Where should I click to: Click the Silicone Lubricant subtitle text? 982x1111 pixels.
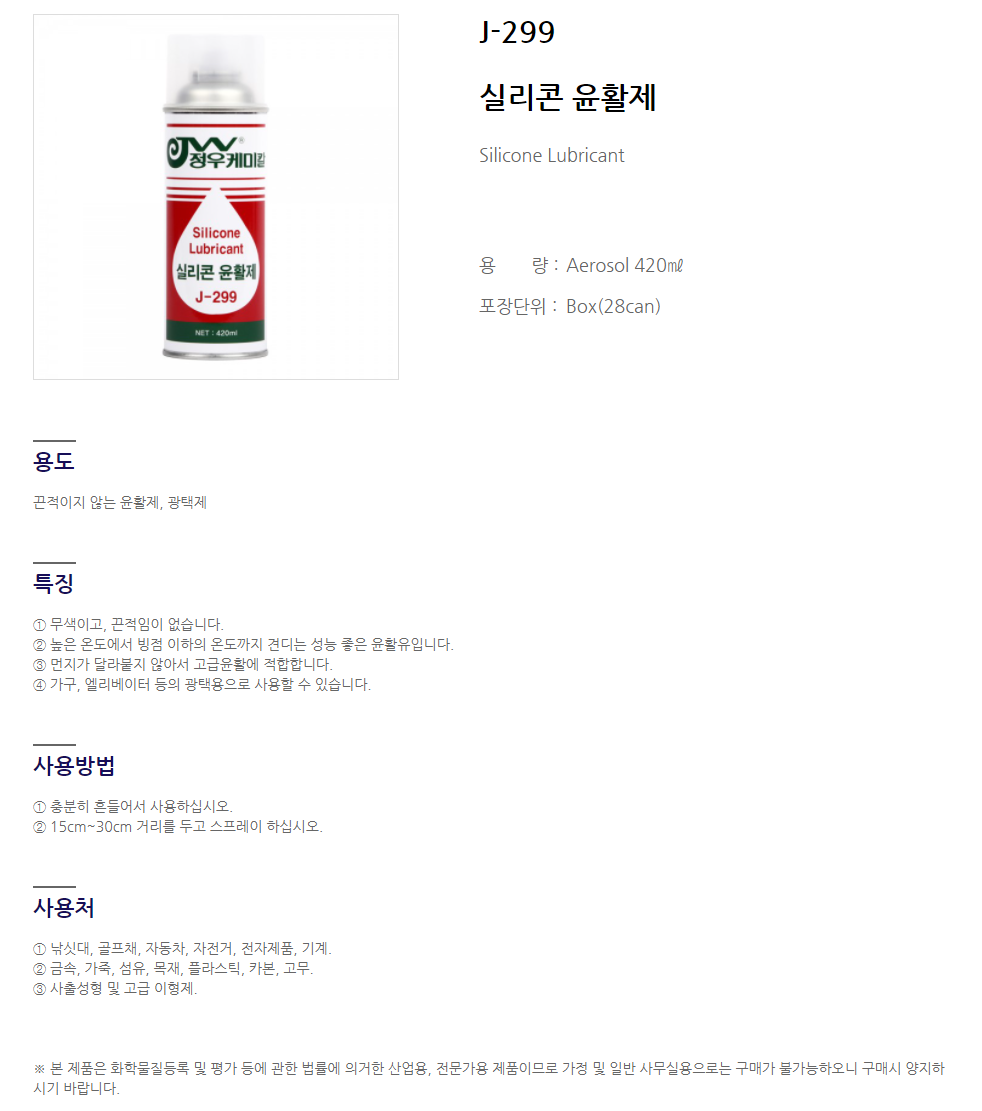pyautogui.click(x=551, y=155)
